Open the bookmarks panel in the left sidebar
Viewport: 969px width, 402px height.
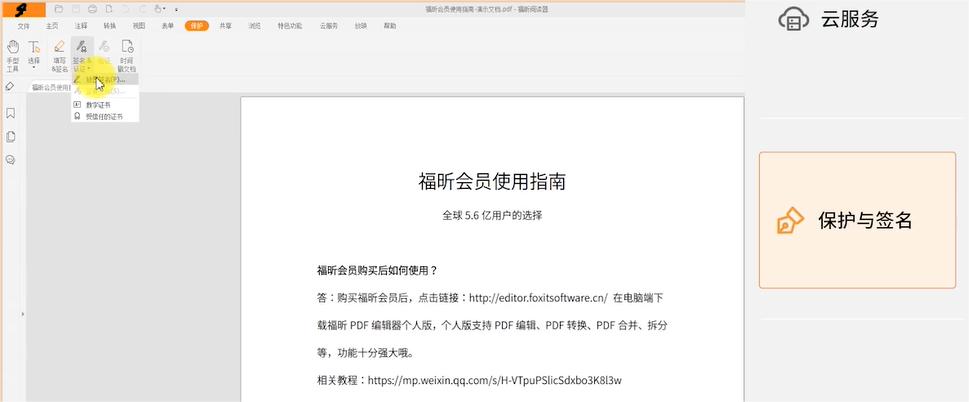point(10,113)
